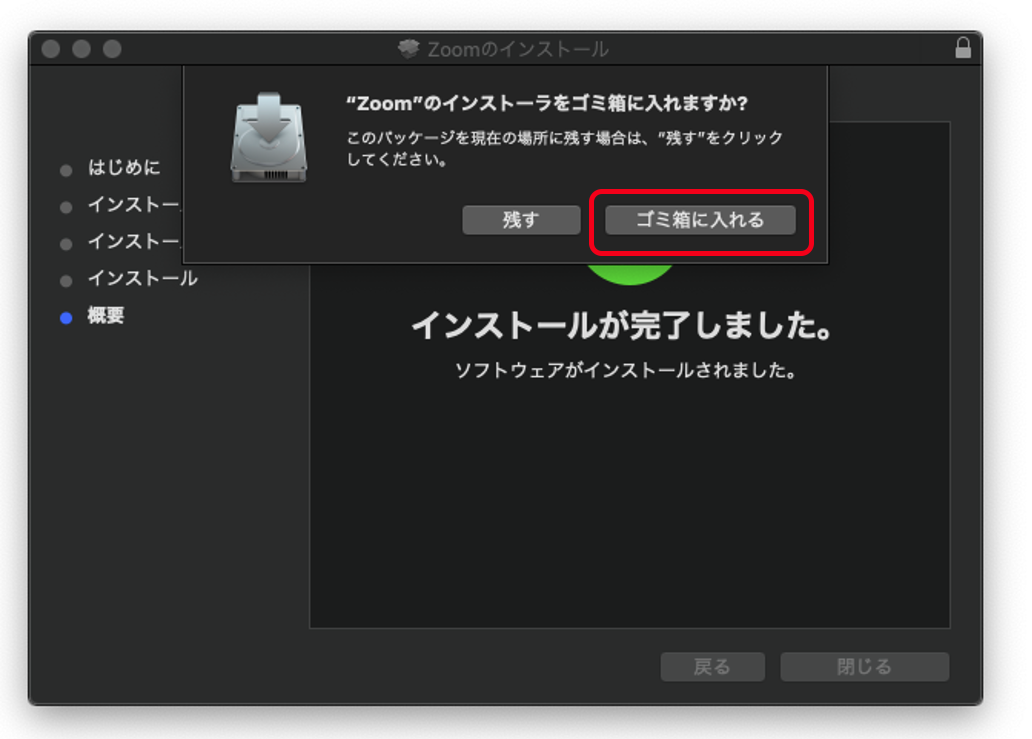Click the dialog question about trashing the Zoom installer
This screenshot has width=1032, height=739.
(x=547, y=103)
